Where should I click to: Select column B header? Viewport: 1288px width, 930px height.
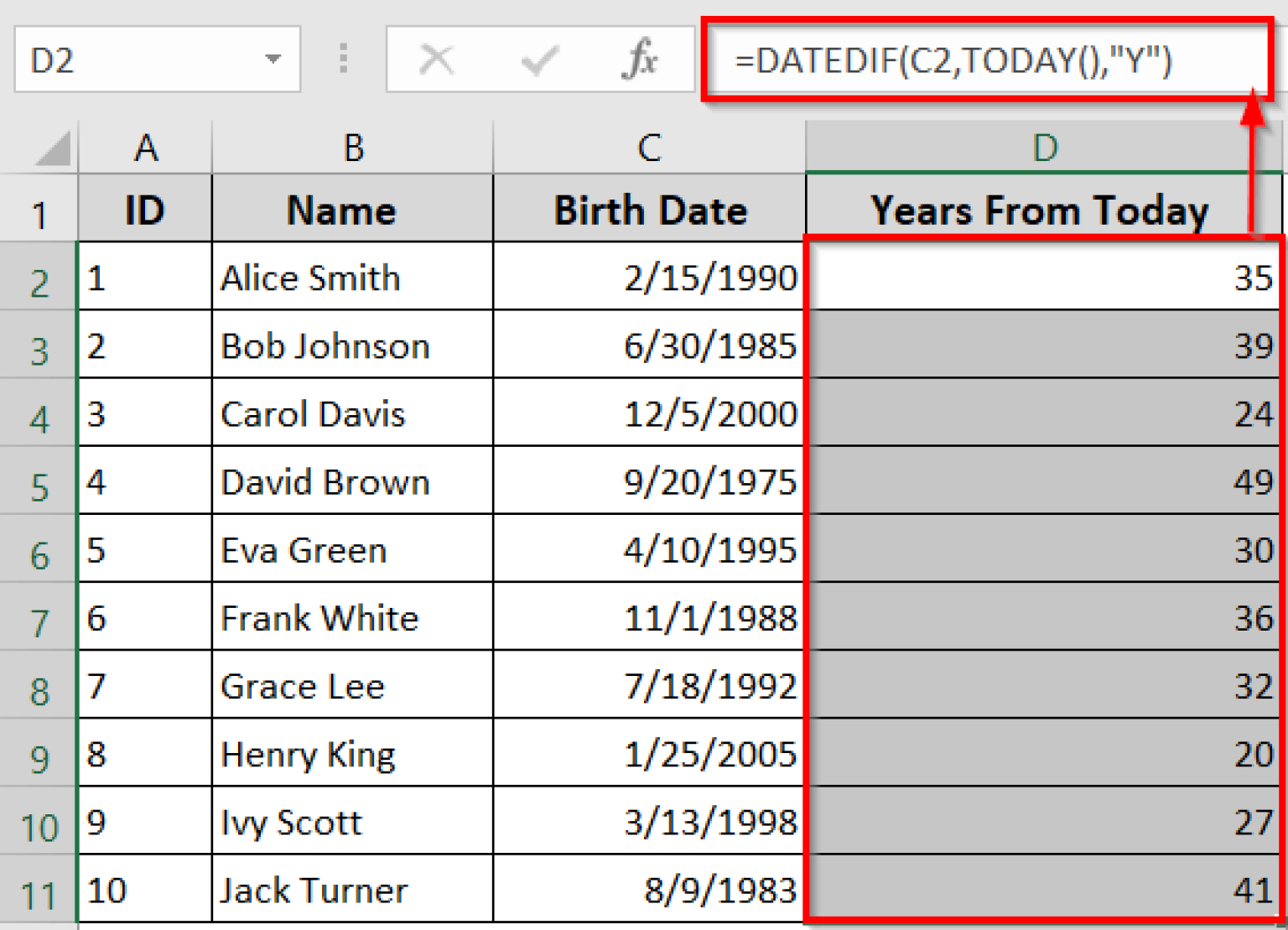353,148
